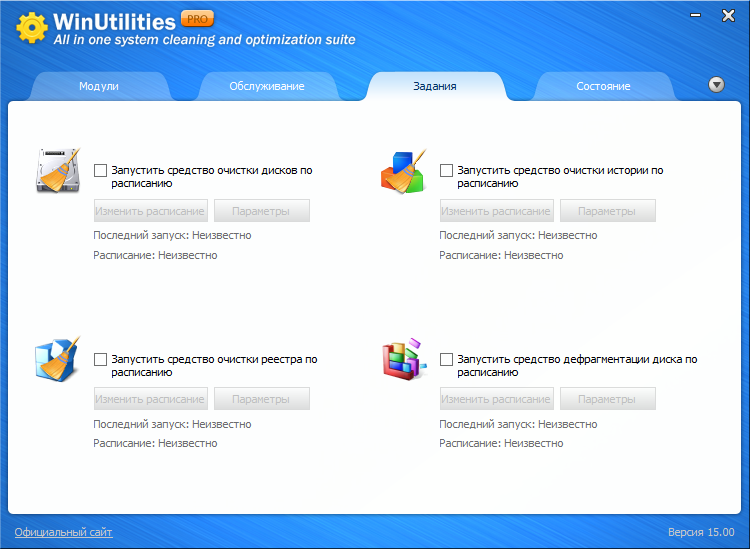750x549 pixels.
Task: Click Последний запуск: Неизвестно under registry cleaner
Action: pos(172,424)
